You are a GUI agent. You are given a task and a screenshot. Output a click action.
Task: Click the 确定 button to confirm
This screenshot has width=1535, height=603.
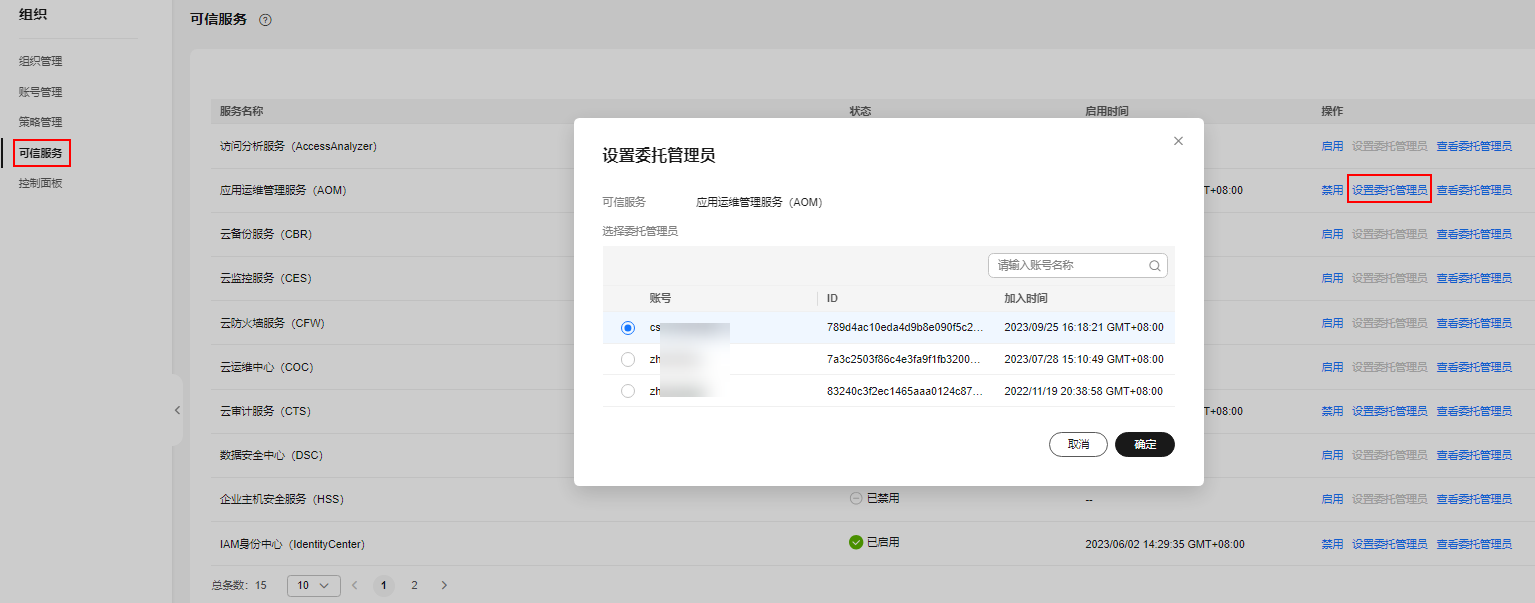1144,445
